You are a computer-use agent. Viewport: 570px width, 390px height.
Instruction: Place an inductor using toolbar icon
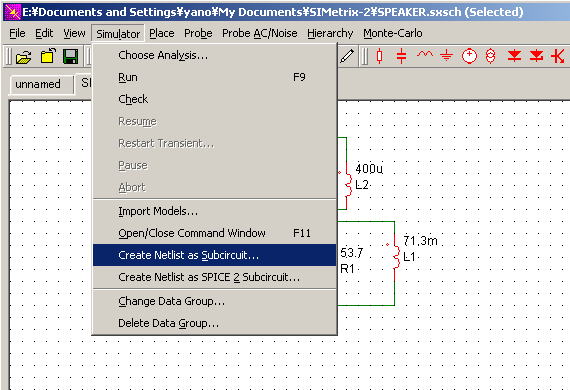coord(425,55)
